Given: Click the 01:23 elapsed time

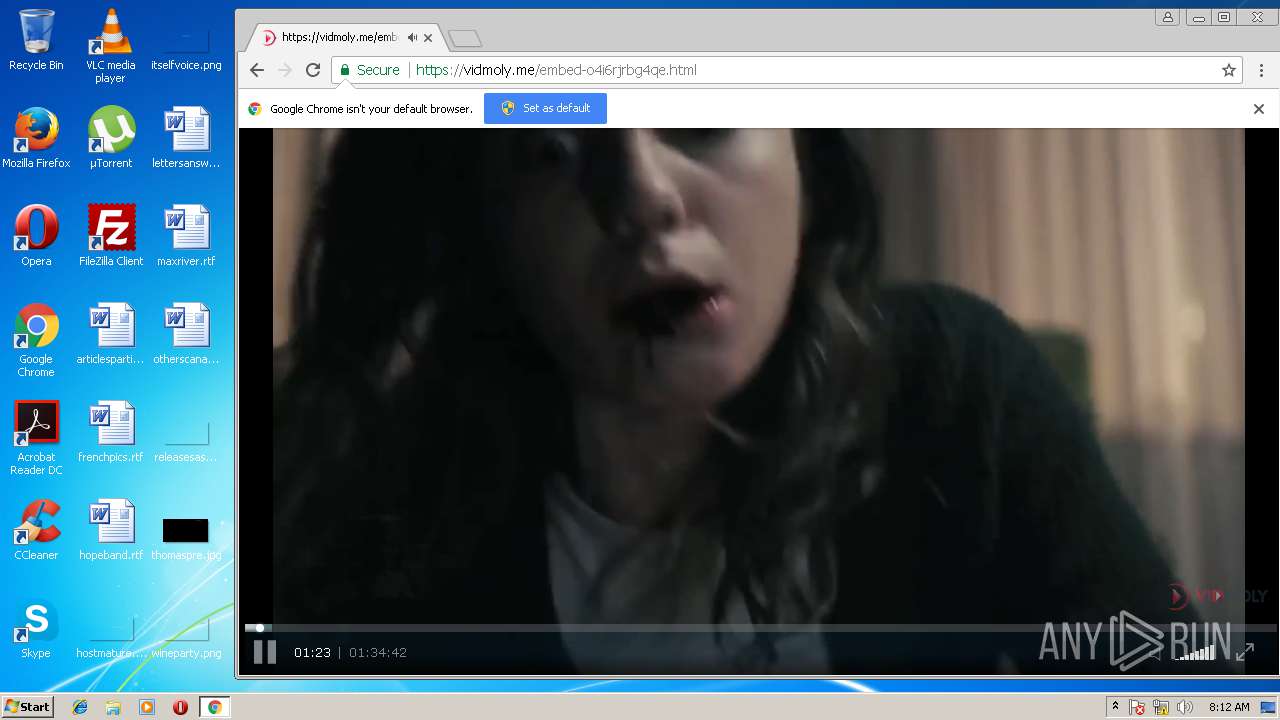Looking at the screenshot, I should click(312, 652).
